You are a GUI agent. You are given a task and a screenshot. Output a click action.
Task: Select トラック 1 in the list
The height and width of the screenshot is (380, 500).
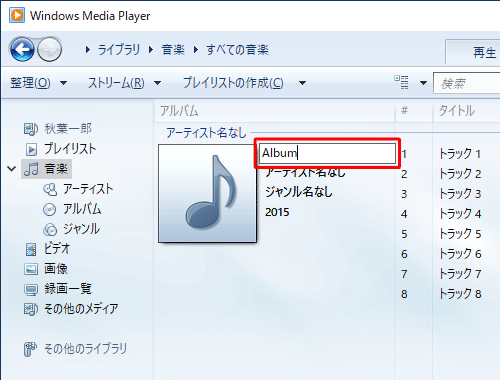pos(460,154)
